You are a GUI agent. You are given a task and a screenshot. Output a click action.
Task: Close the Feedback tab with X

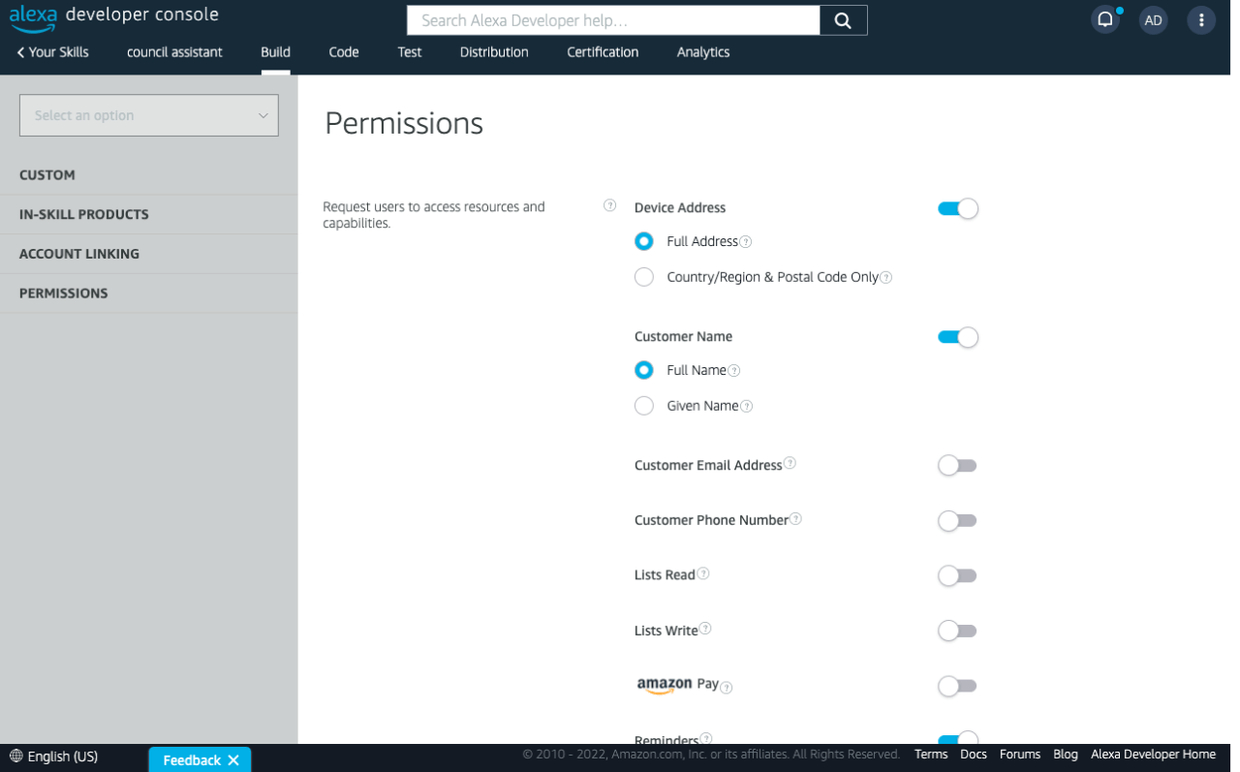[x=233, y=760]
